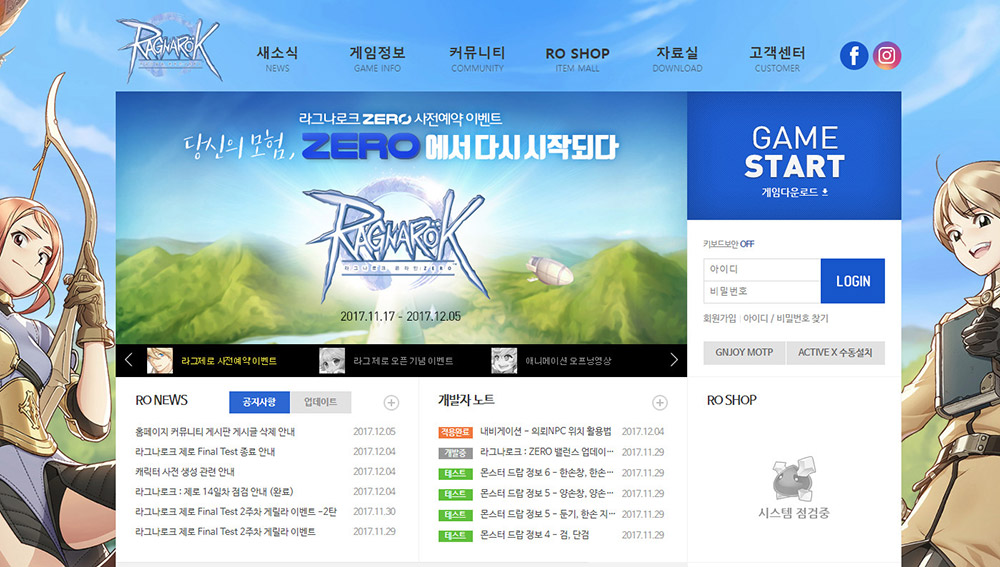Focus the 아이디 input field
This screenshot has width=1000, height=567.
point(762,269)
